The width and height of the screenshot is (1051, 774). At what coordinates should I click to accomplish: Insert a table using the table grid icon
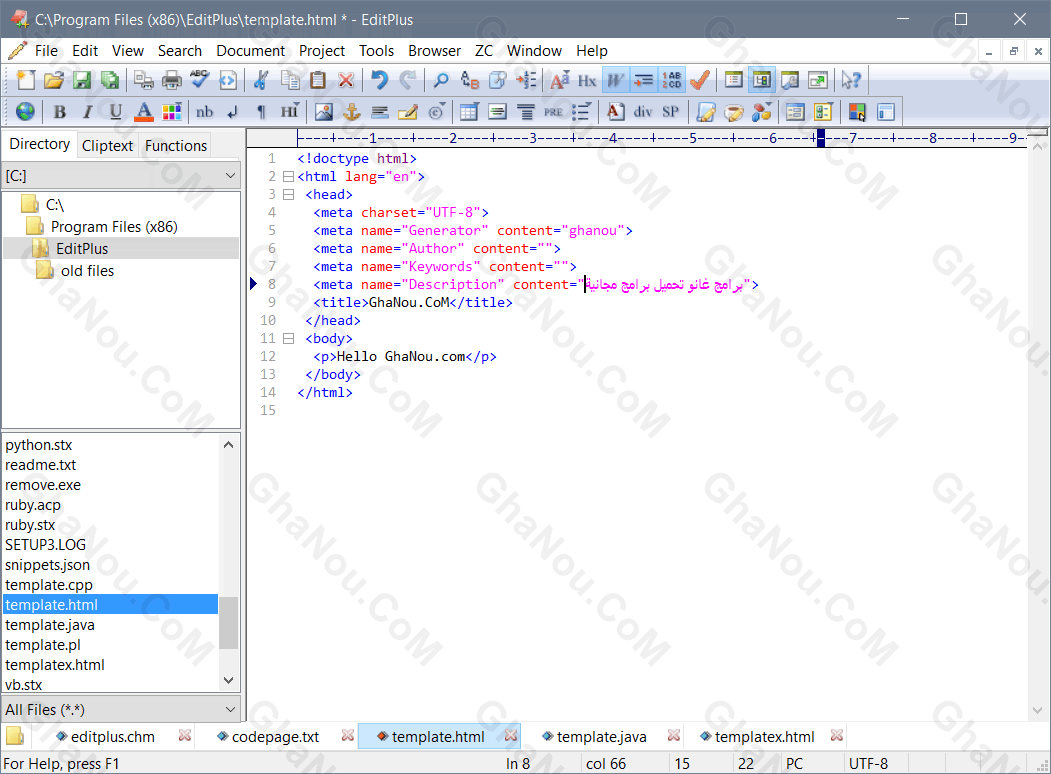click(469, 112)
